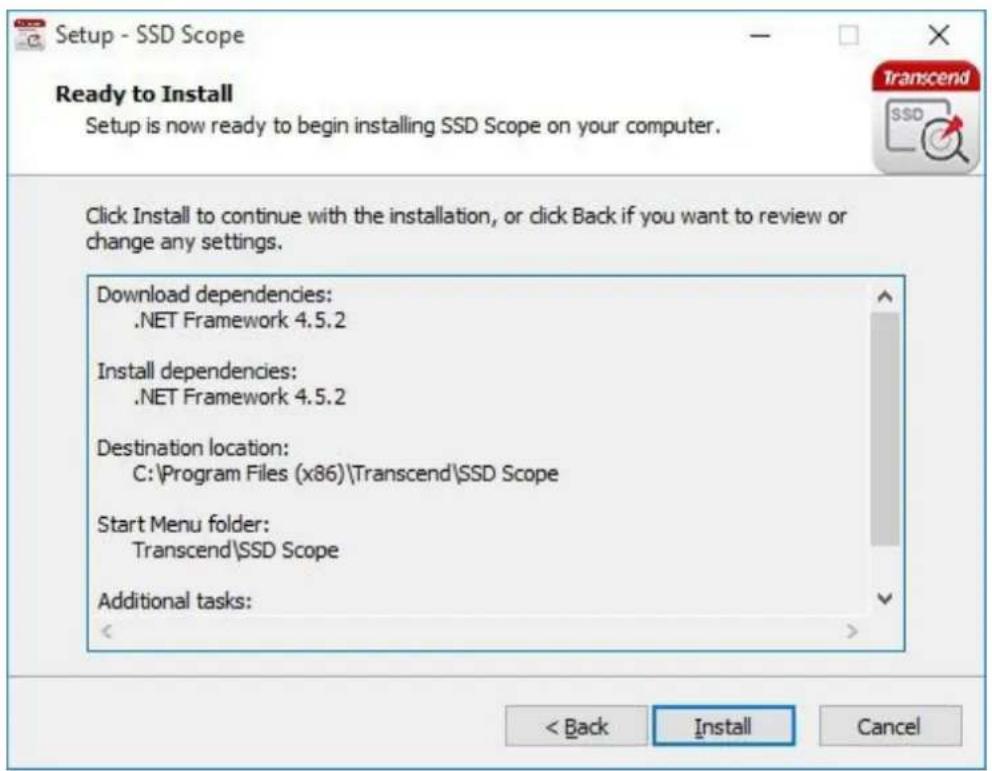Click the Download dependencies line
This screenshot has width=992, height=771.
click(x=214, y=295)
